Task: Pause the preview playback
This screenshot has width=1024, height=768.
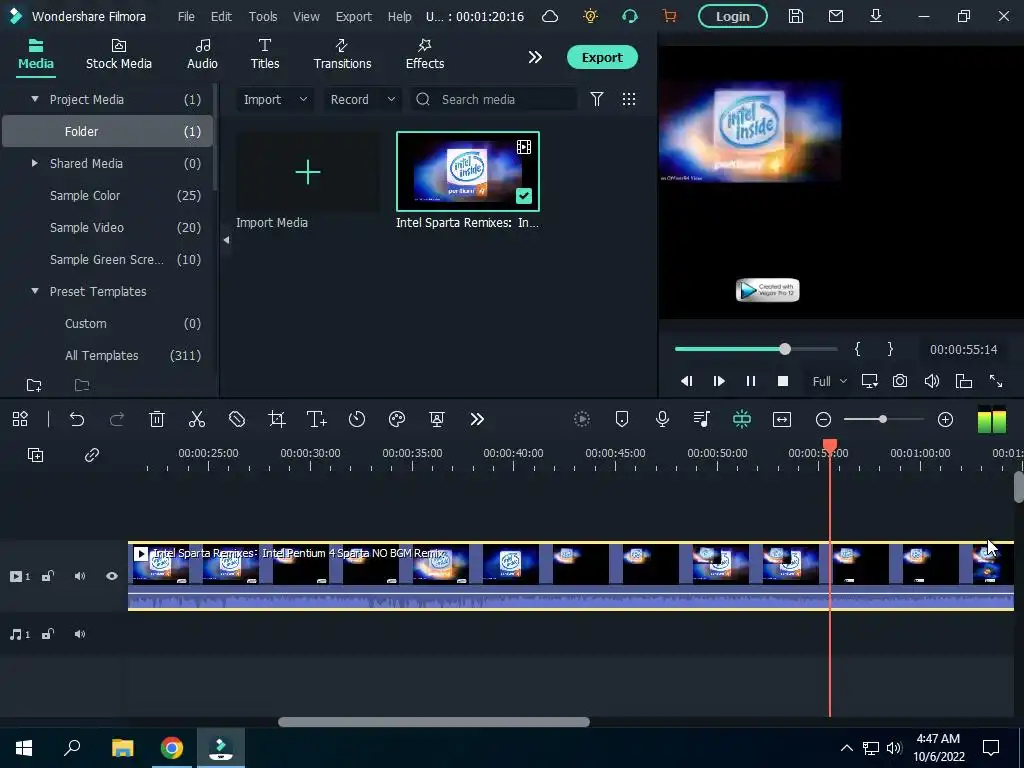Action: tap(751, 381)
